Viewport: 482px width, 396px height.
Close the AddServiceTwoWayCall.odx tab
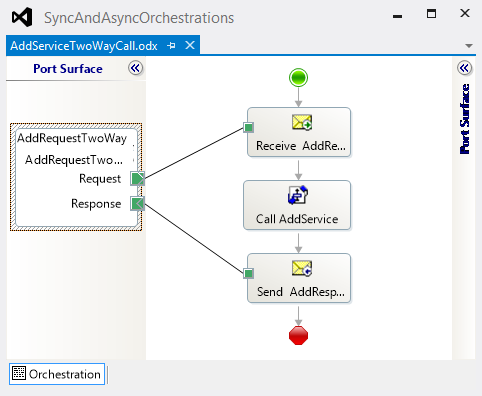(190, 45)
